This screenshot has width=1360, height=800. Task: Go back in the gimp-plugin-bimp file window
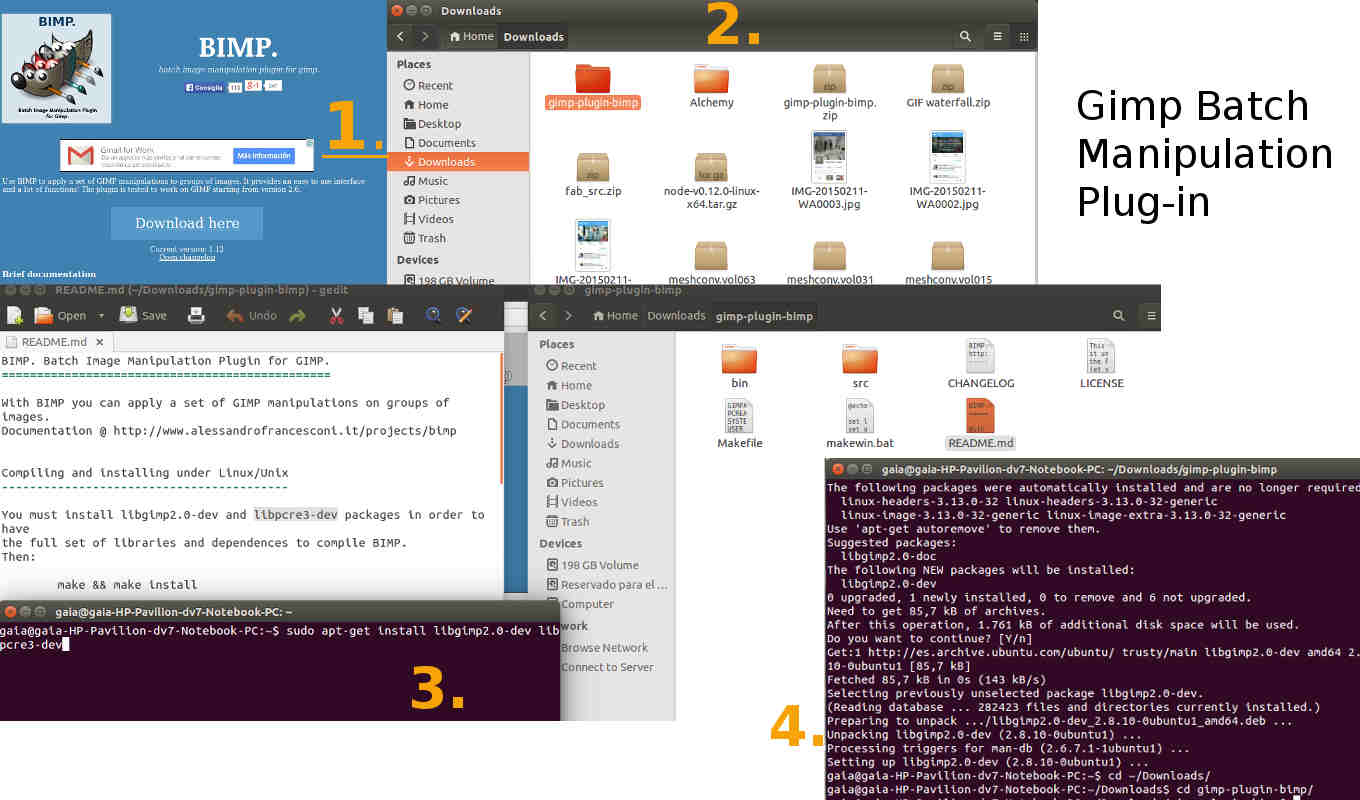(543, 316)
